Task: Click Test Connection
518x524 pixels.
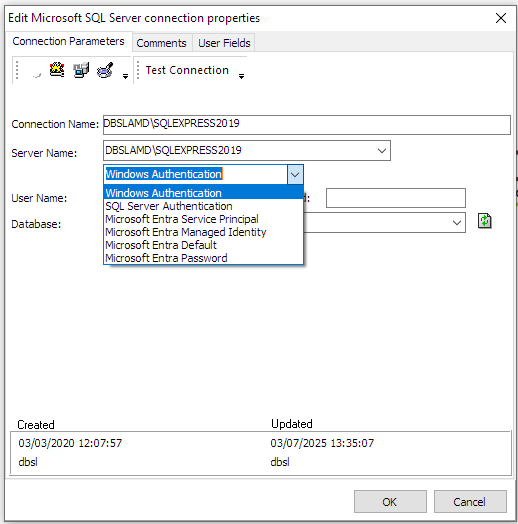Action: pyautogui.click(x=187, y=70)
